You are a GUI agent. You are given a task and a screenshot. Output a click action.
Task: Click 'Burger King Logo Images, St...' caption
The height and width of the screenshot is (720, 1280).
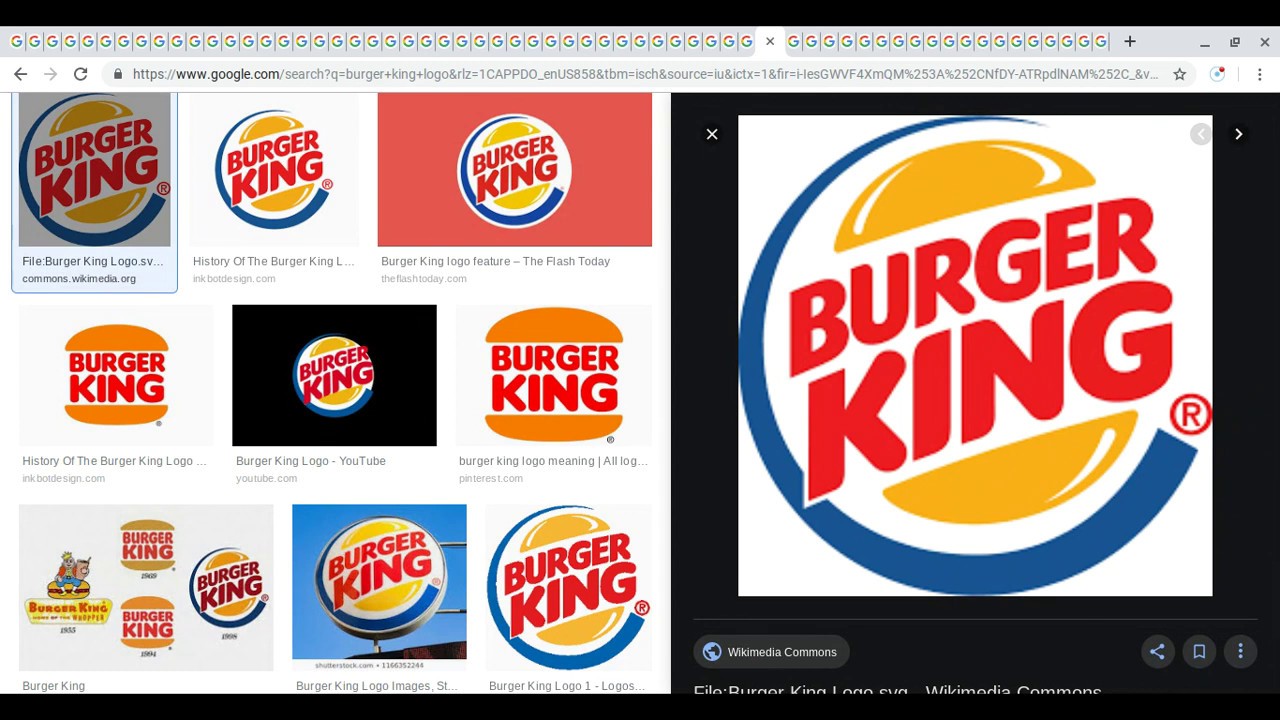coord(377,686)
